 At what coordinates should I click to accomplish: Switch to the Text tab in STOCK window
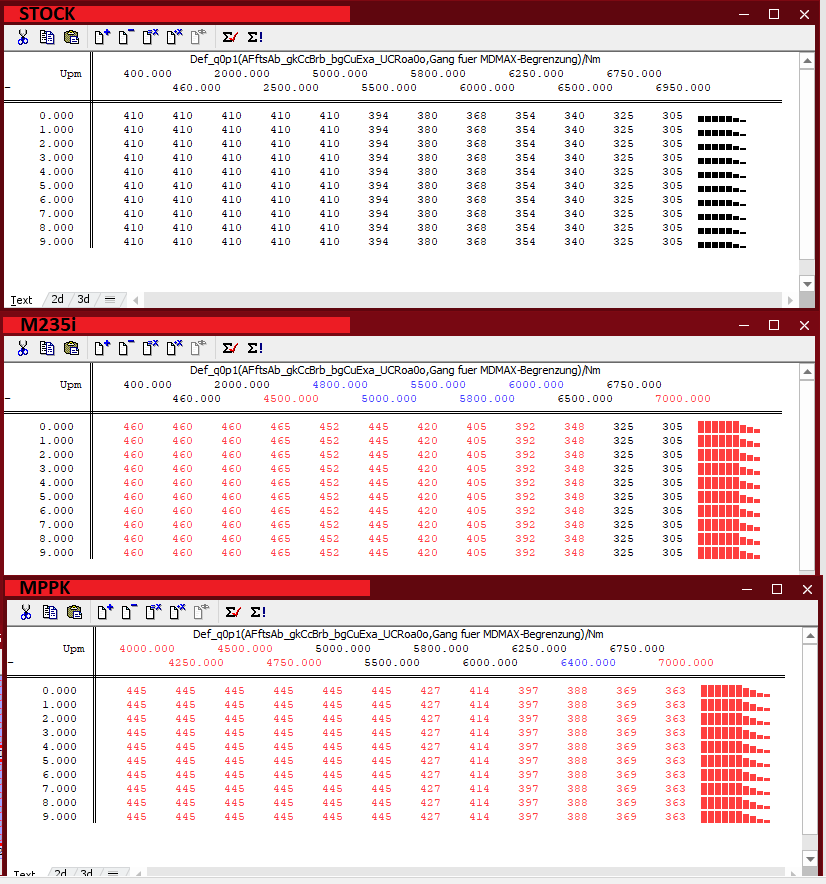[x=21, y=300]
